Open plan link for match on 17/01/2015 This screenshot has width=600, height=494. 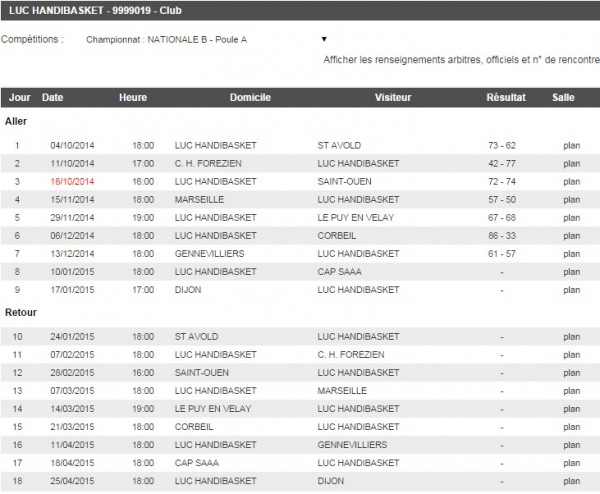[571, 290]
